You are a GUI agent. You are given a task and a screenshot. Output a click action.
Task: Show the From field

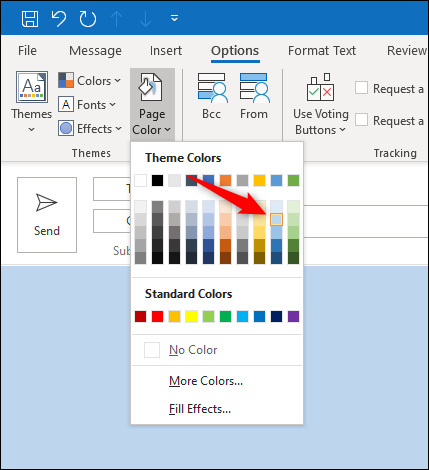pyautogui.click(x=254, y=96)
